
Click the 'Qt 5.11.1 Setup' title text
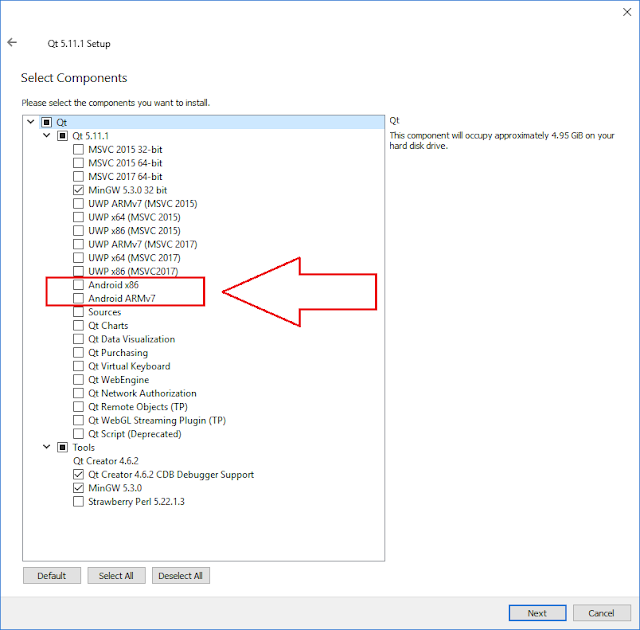[x=79, y=43]
